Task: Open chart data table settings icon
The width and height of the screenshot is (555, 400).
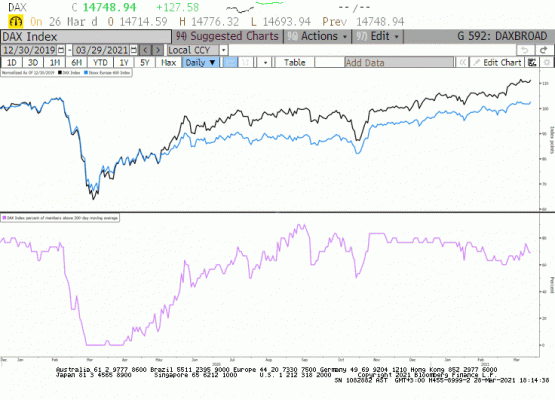Action: coord(531,63)
